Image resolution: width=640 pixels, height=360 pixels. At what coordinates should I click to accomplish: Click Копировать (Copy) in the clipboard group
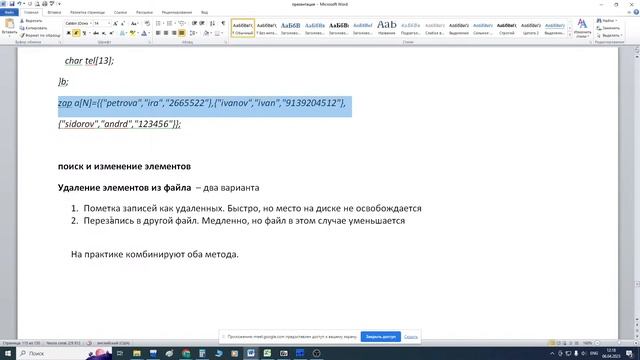tap(33, 28)
